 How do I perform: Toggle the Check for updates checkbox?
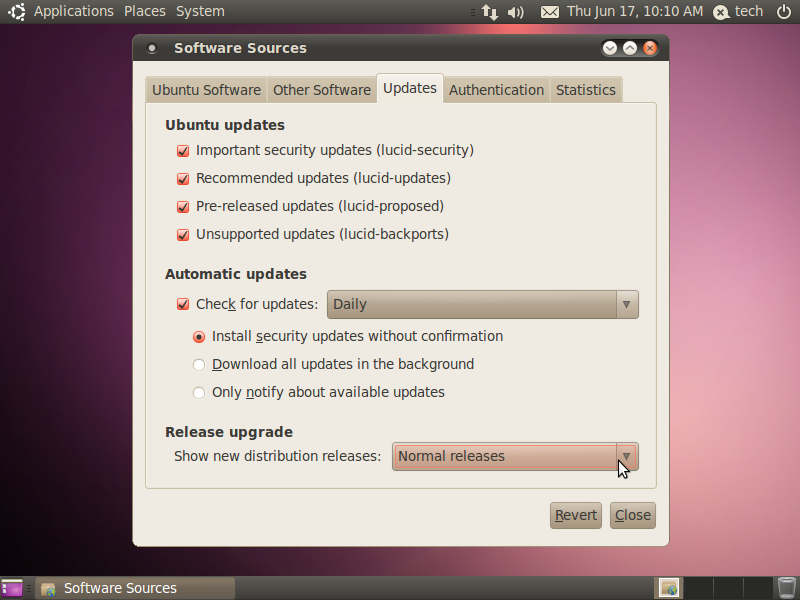[x=183, y=305]
